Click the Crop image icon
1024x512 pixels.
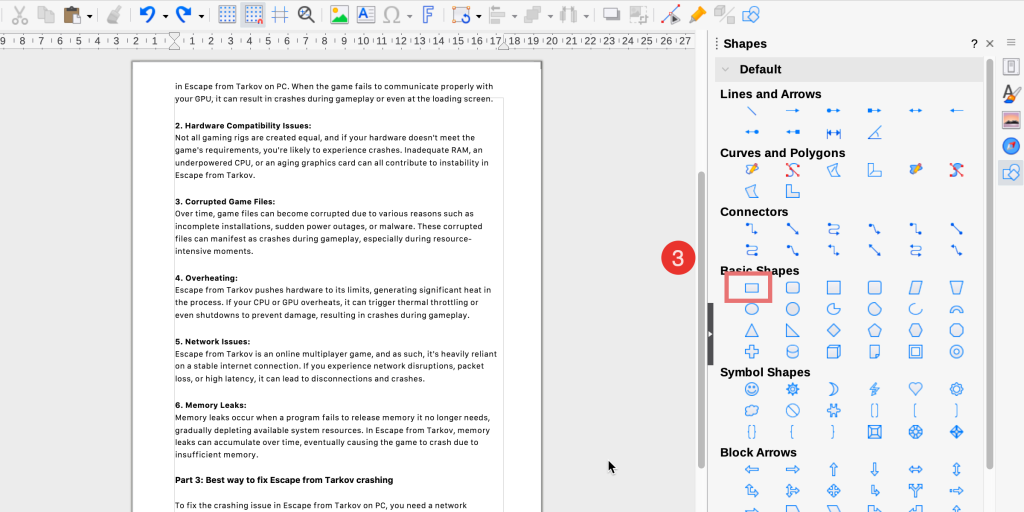[x=638, y=14]
